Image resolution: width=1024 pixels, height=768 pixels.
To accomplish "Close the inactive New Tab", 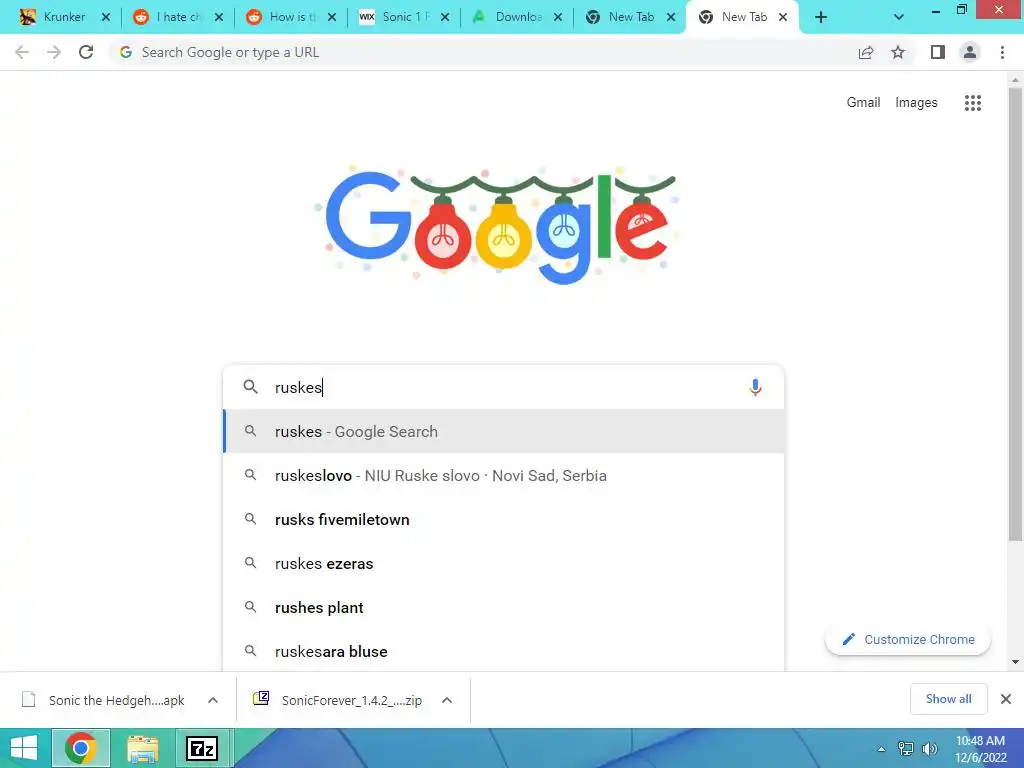I will [x=671, y=18].
